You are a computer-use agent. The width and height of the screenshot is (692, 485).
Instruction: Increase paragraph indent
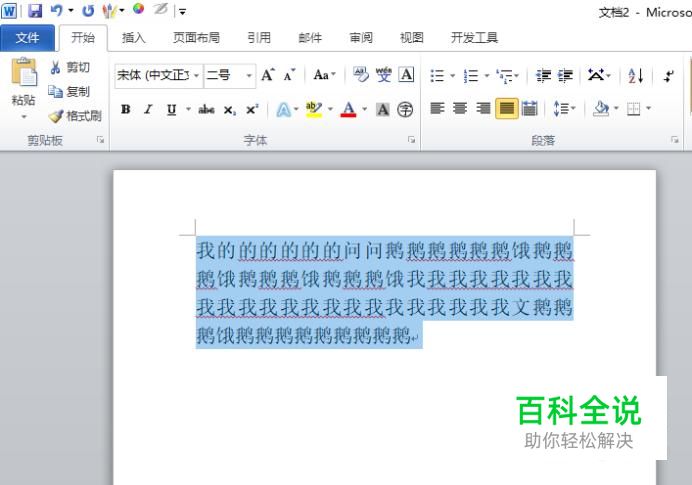(565, 76)
